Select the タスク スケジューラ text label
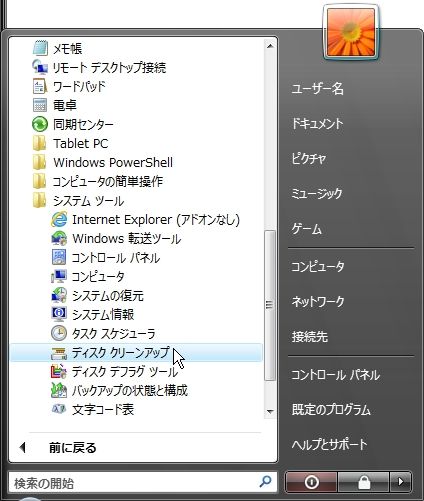424x501 pixels. [x=113, y=333]
